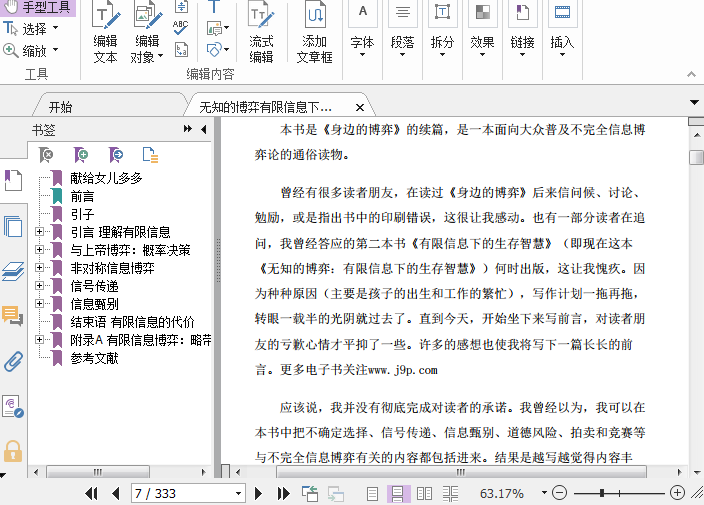
Task: Go to first page button
Action: click(x=91, y=494)
